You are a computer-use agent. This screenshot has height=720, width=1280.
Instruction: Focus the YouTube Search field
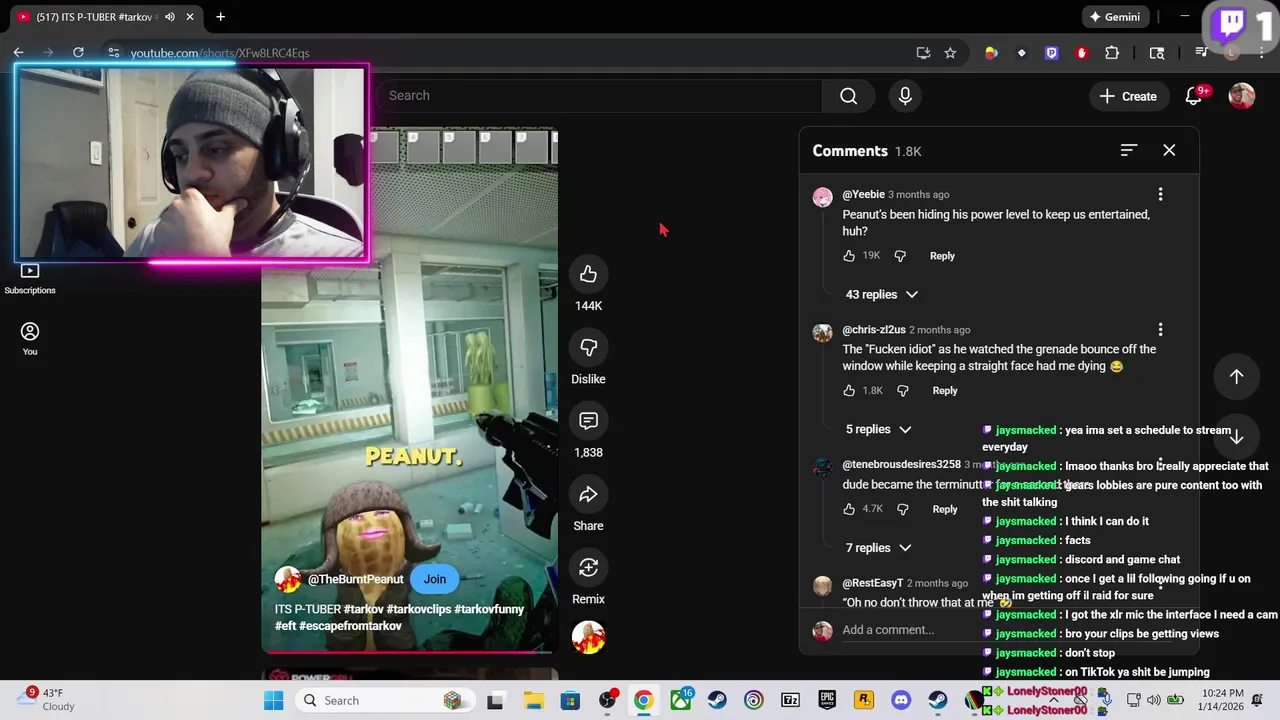pyautogui.click(x=600, y=96)
